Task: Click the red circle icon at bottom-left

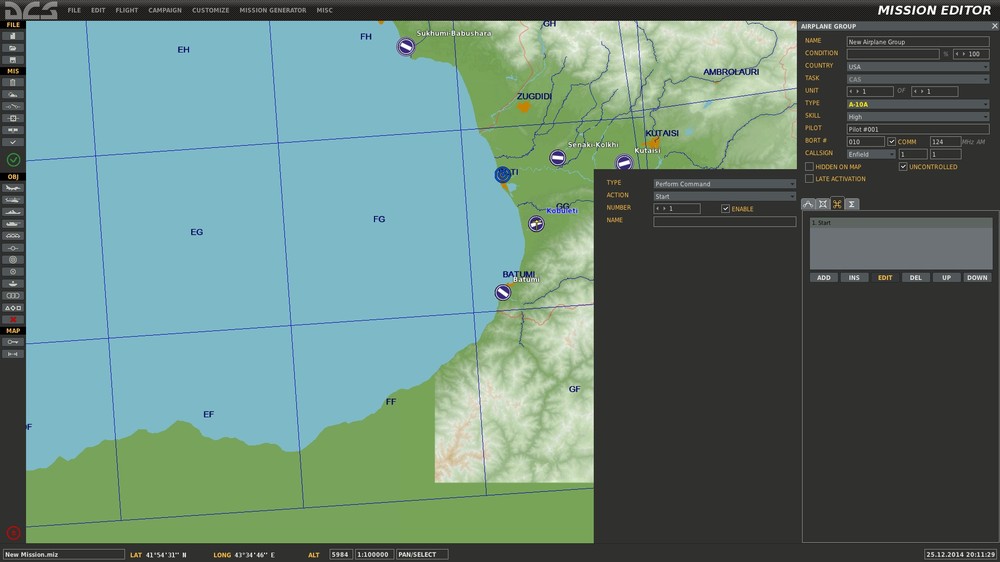Action: coord(13,533)
